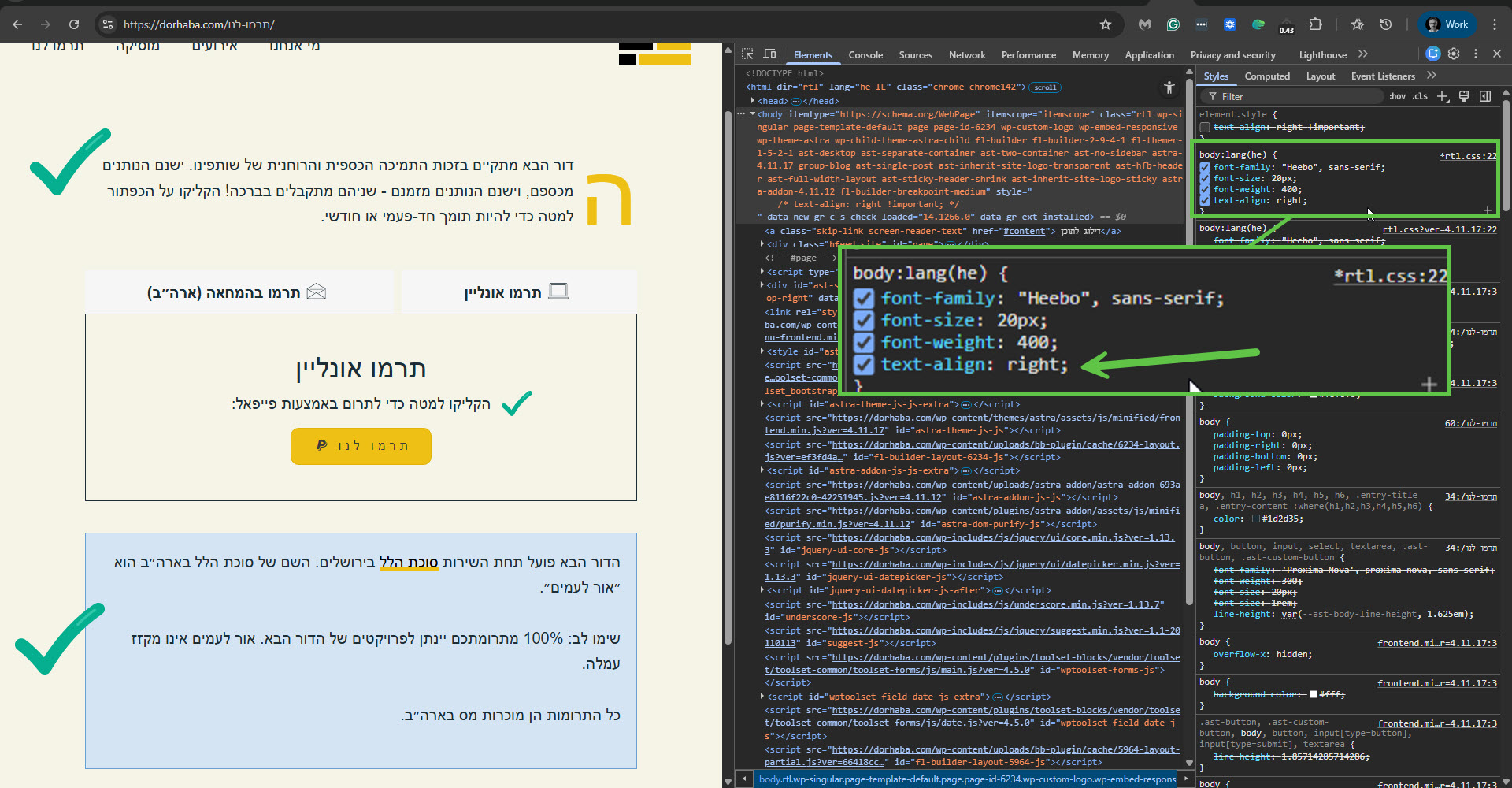Click the yellow תרמו לנו donate button
The height and width of the screenshot is (788, 1512).
point(361,446)
